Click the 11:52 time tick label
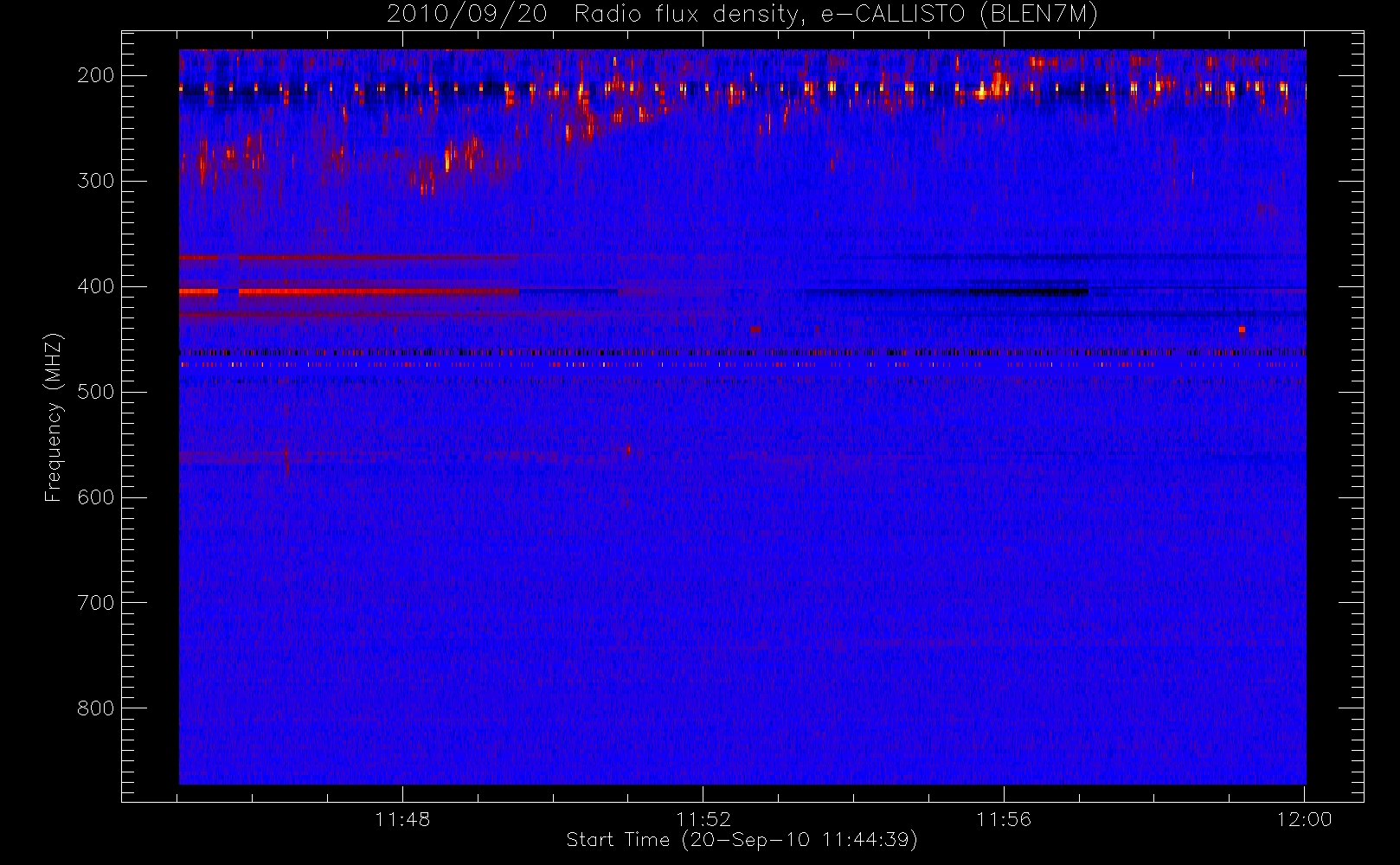This screenshot has width=1400, height=865. 703,819
